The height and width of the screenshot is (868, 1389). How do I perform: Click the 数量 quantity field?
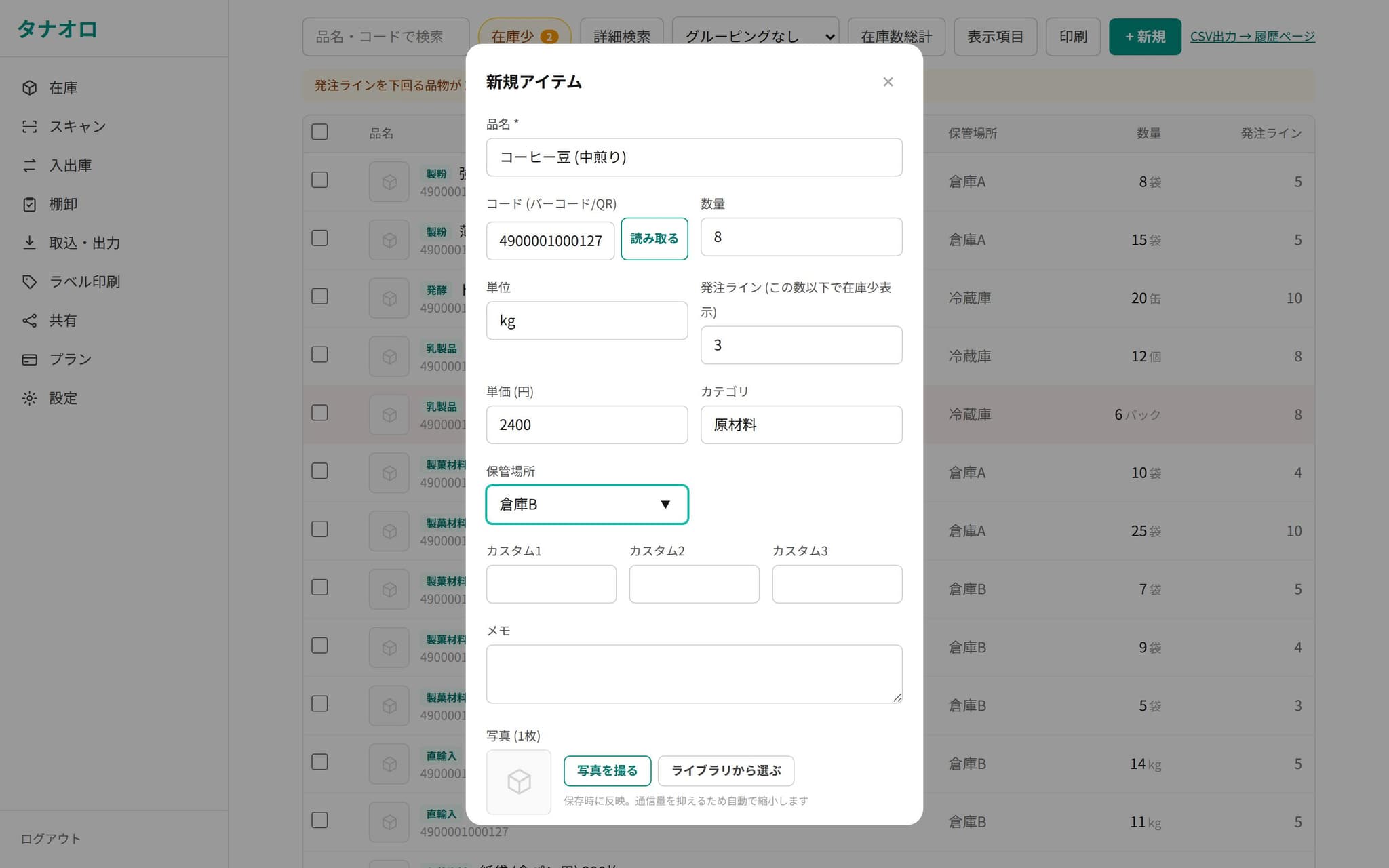[801, 237]
